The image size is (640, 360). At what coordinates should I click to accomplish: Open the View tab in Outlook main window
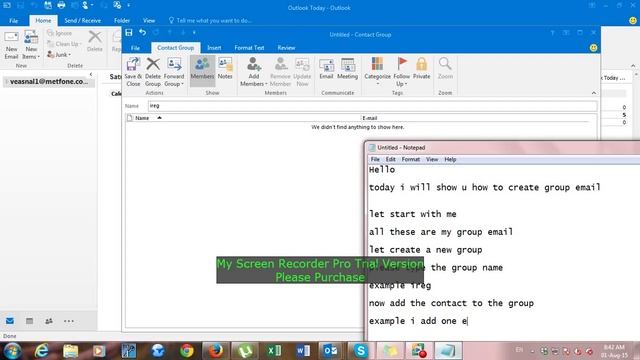click(149, 20)
